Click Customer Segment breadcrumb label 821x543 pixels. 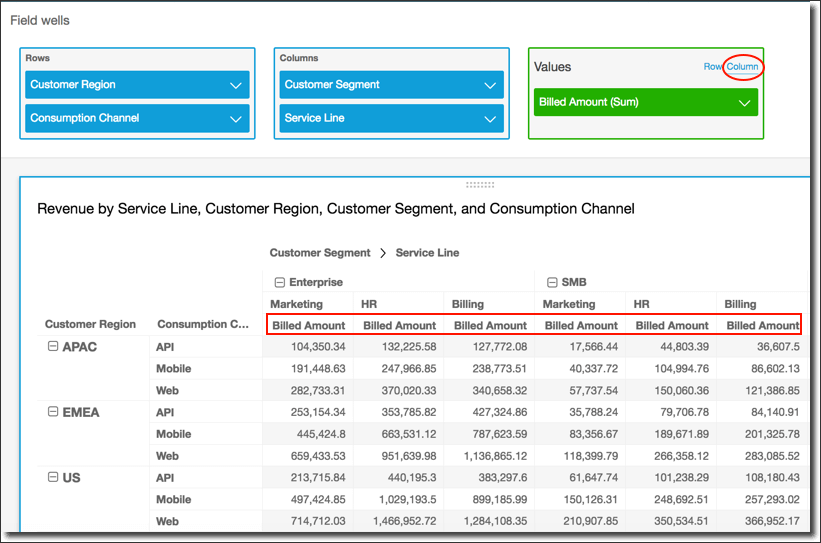pos(320,253)
